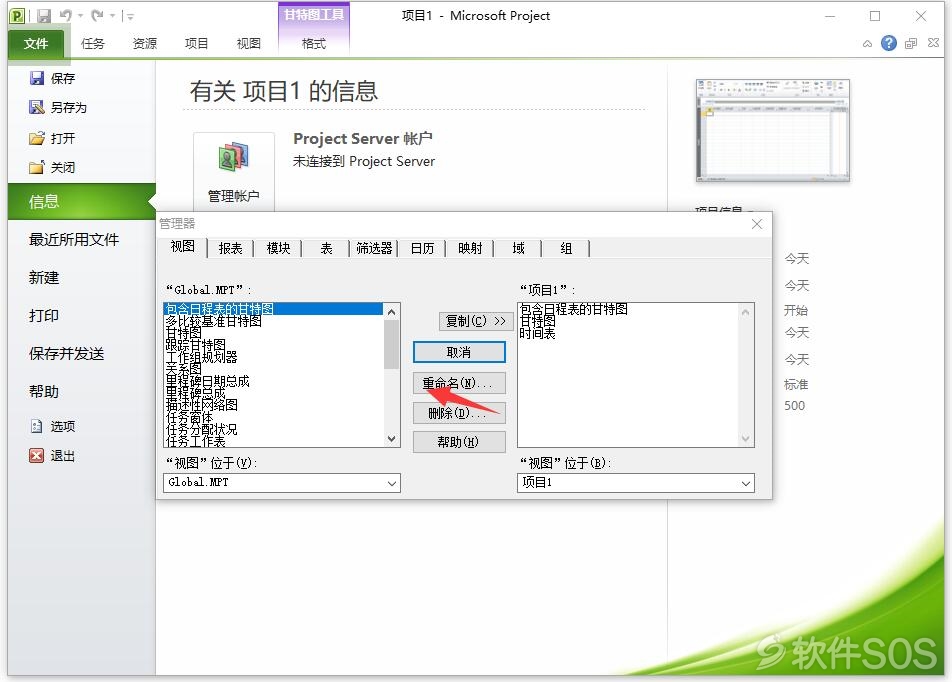This screenshot has width=952, height=682.
Task: Switch to 报表 tab in 管理器
Action: point(231,248)
